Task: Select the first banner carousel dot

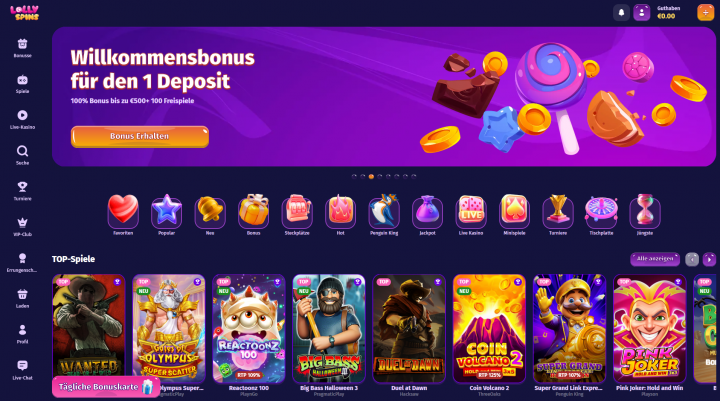Action: pyautogui.click(x=354, y=176)
